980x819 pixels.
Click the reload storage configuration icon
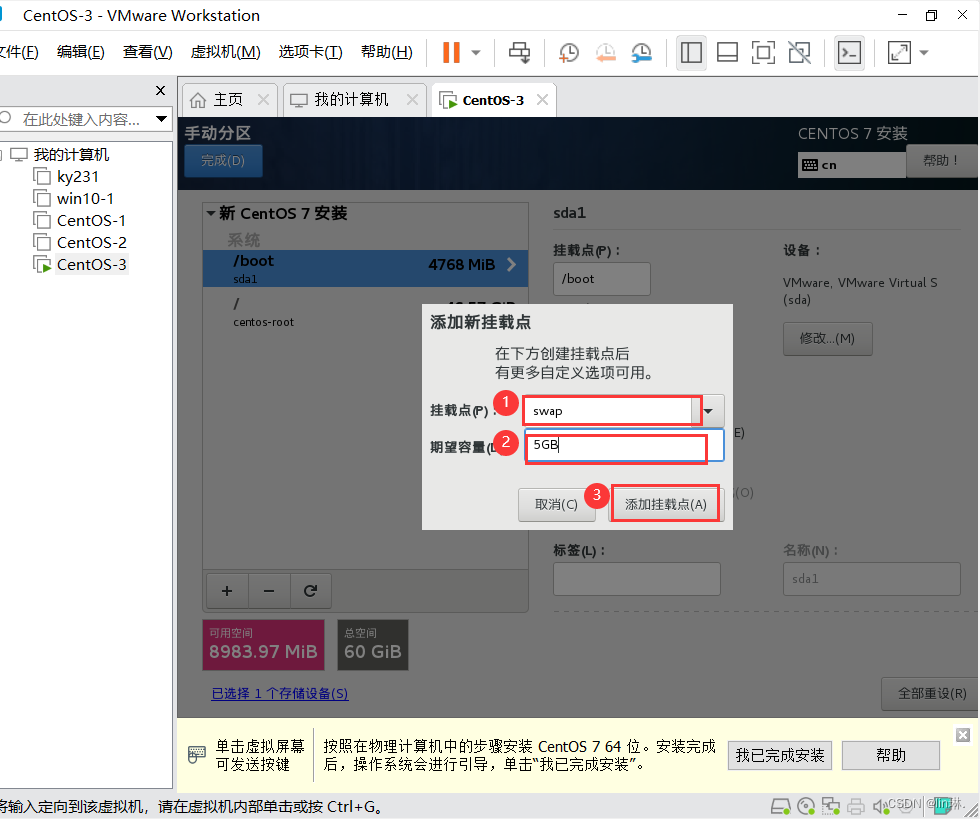point(311,591)
